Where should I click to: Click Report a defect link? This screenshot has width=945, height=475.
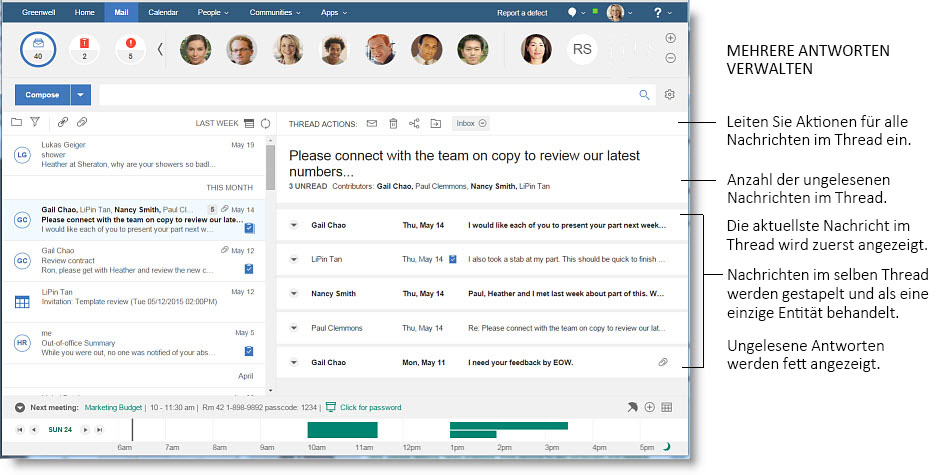[x=522, y=13]
